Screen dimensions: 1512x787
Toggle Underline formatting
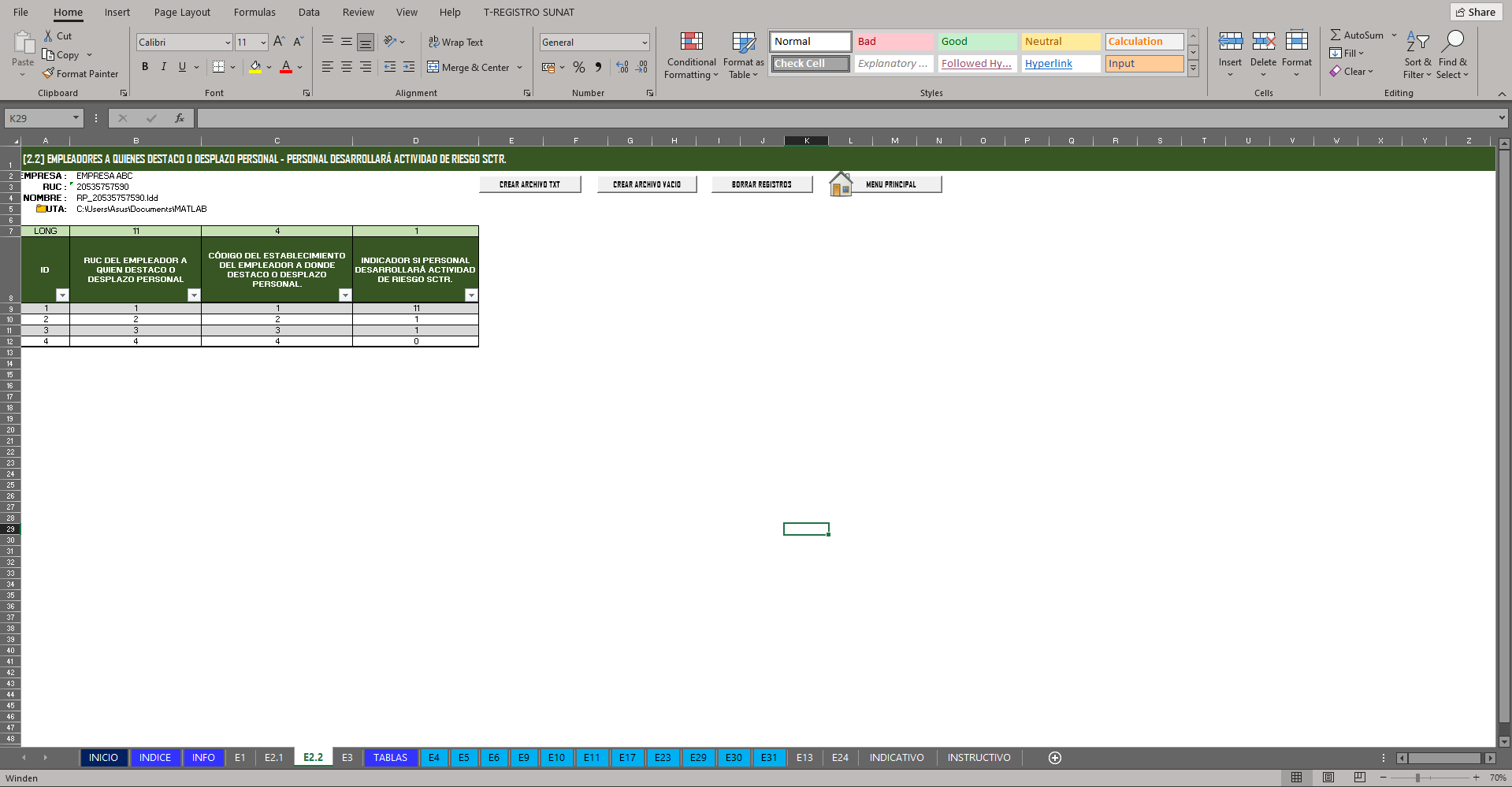coord(182,67)
